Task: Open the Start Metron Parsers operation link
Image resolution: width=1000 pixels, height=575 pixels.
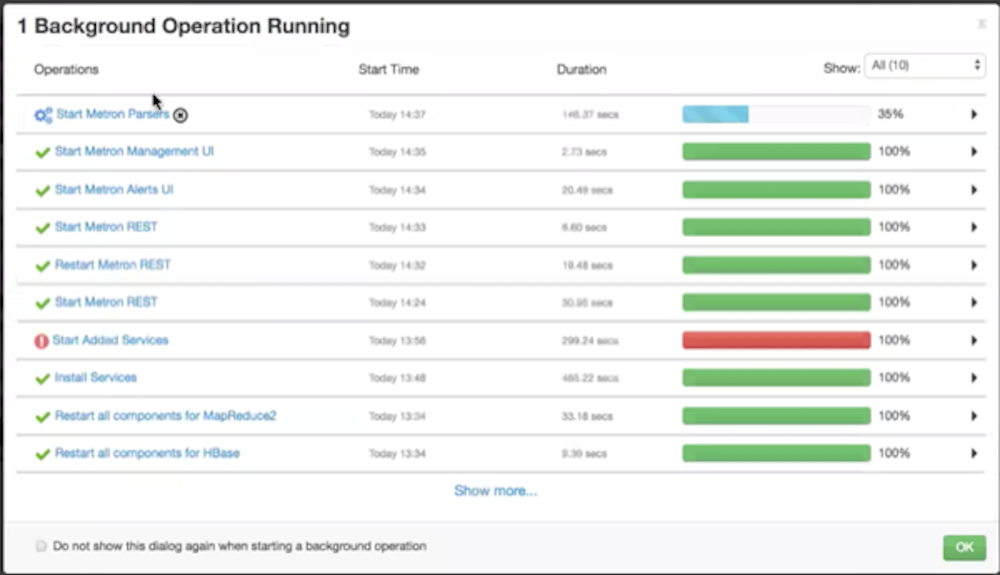Action: [x=113, y=114]
